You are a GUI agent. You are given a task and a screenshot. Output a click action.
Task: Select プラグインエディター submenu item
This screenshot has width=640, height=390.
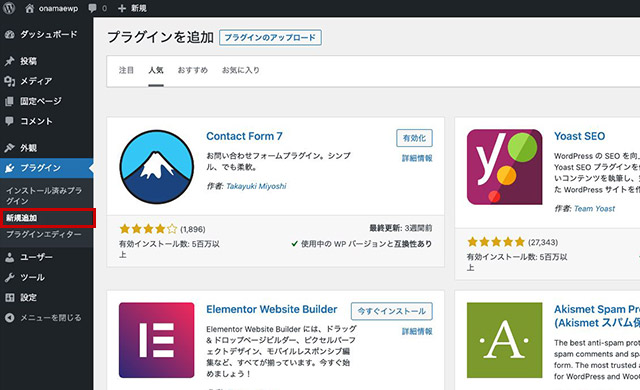click(x=44, y=235)
